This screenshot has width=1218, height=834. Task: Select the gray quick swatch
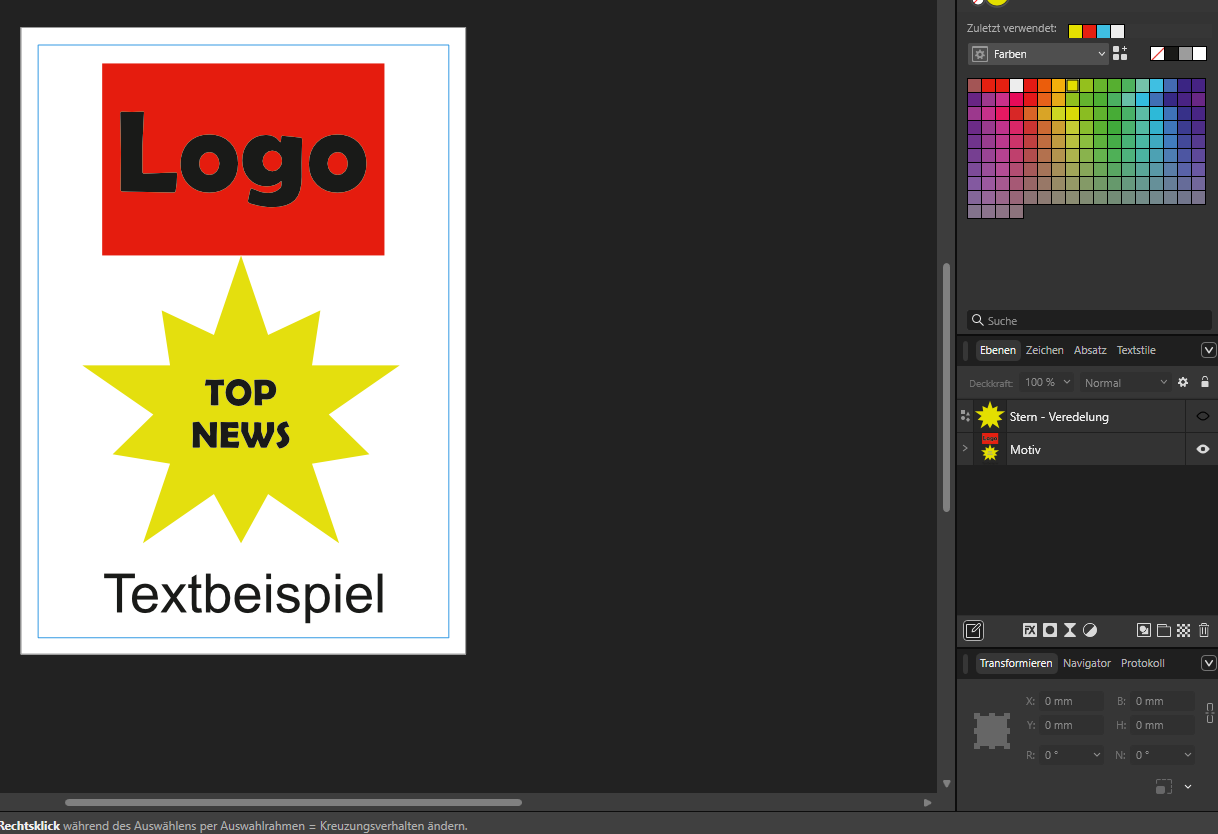pos(1185,54)
